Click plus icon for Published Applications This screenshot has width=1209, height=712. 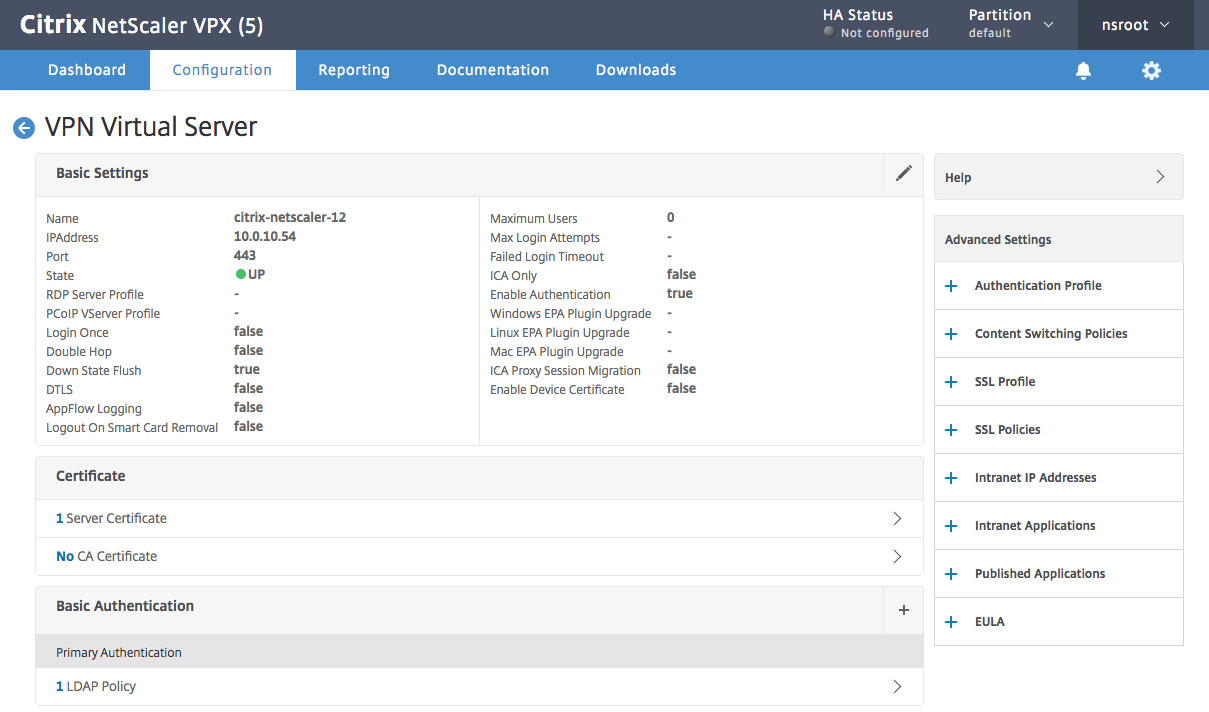pyautogui.click(x=951, y=574)
